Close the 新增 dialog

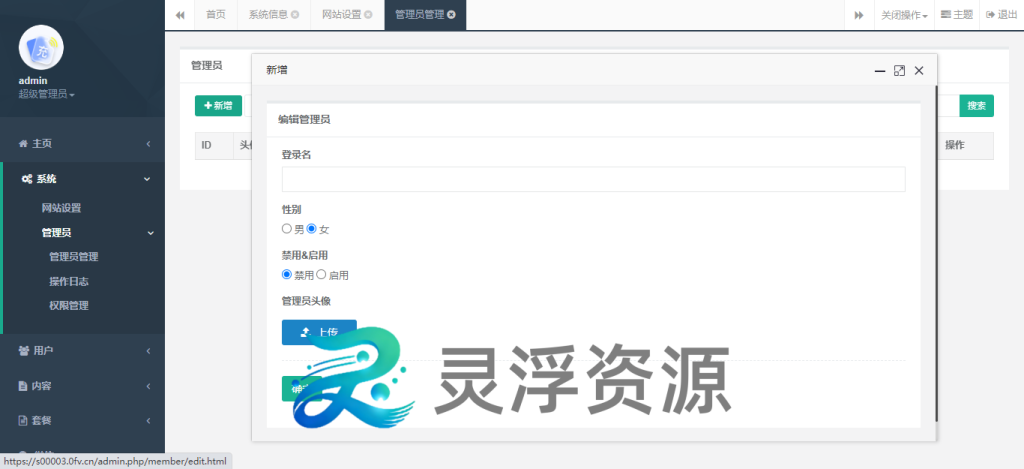[x=919, y=71]
